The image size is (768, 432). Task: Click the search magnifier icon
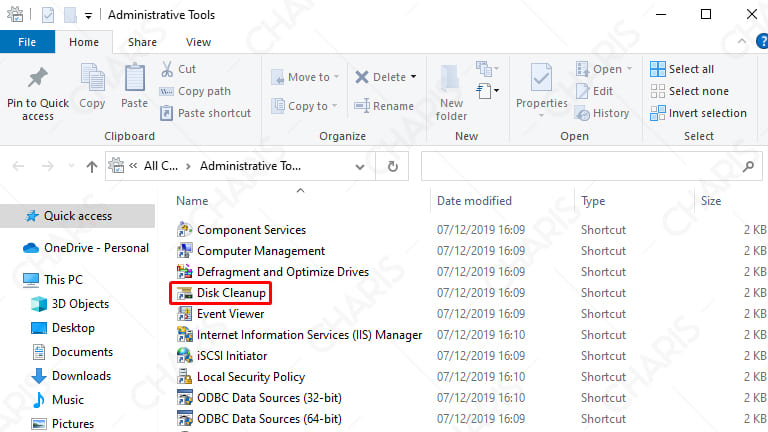tap(748, 167)
